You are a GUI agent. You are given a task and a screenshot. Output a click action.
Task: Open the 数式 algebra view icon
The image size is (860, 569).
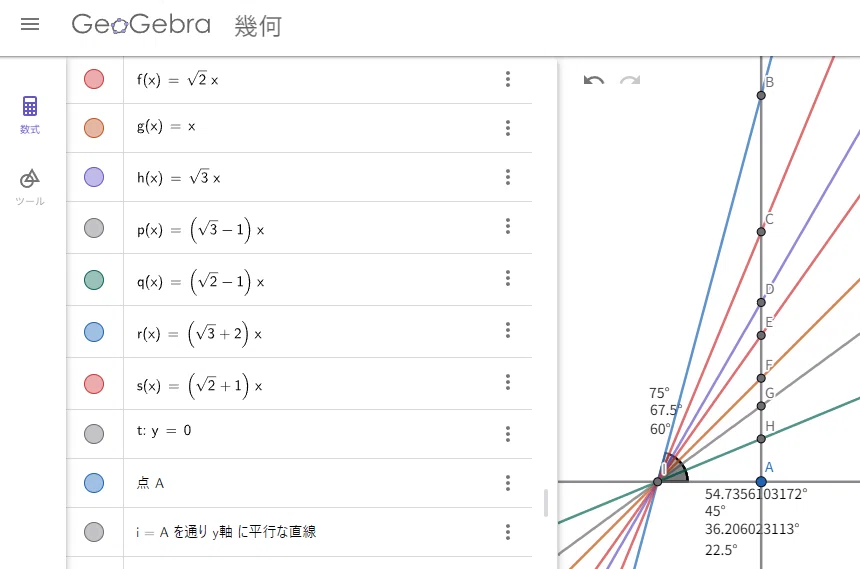point(30,114)
